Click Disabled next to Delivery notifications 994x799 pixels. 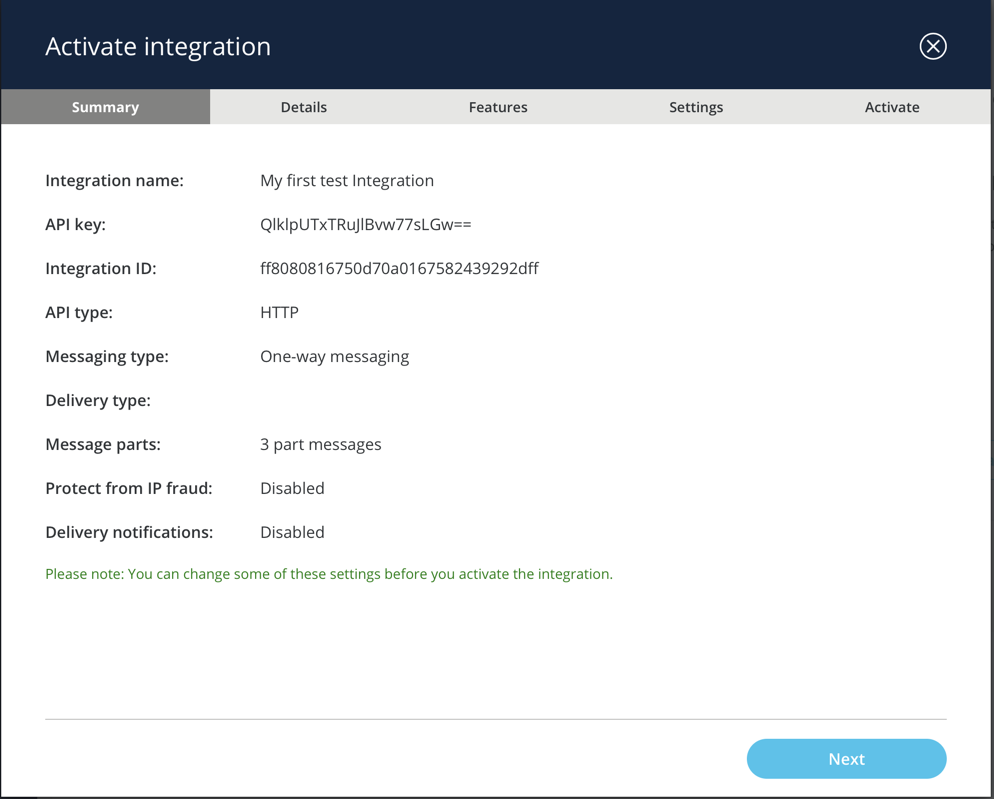(x=292, y=533)
